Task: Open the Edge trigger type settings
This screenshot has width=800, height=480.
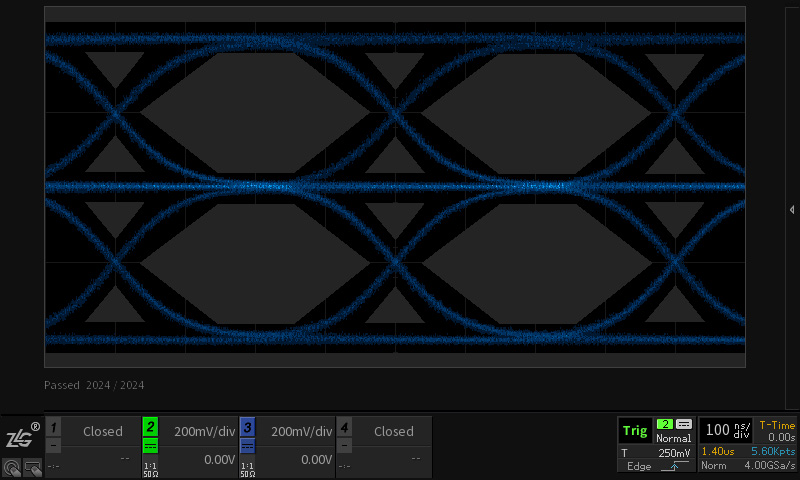Action: click(x=638, y=467)
